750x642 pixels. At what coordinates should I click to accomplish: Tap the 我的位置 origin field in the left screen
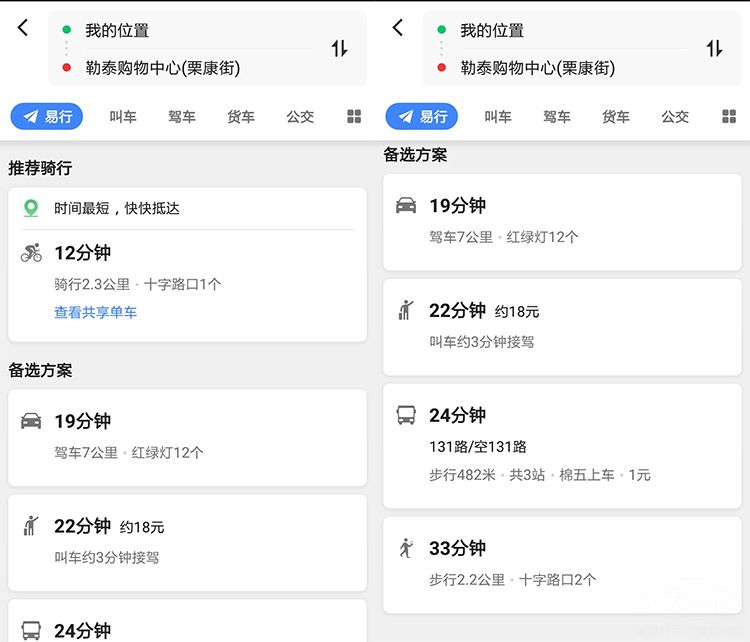coord(117,30)
